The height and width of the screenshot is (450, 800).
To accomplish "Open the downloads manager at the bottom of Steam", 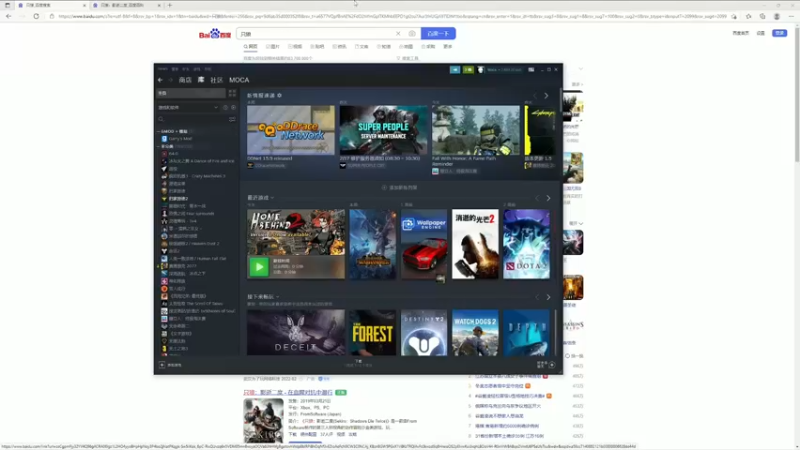I will 358,363.
